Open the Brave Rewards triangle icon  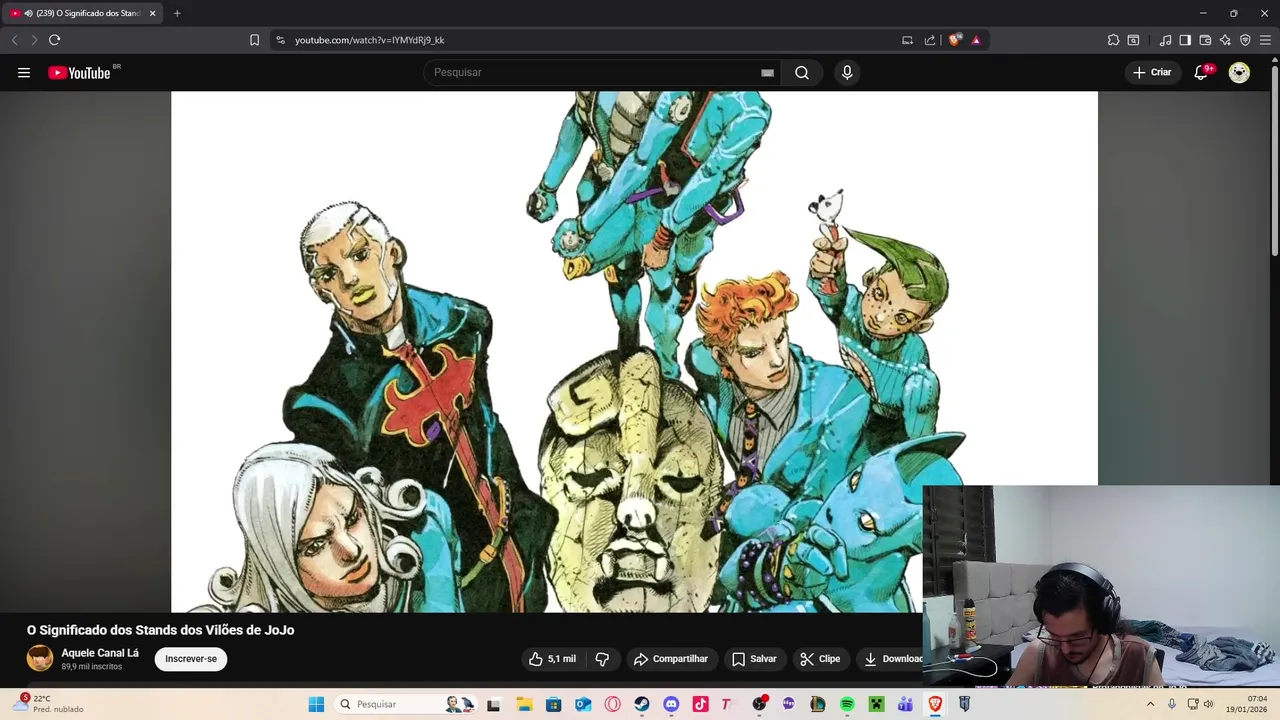coord(976,40)
